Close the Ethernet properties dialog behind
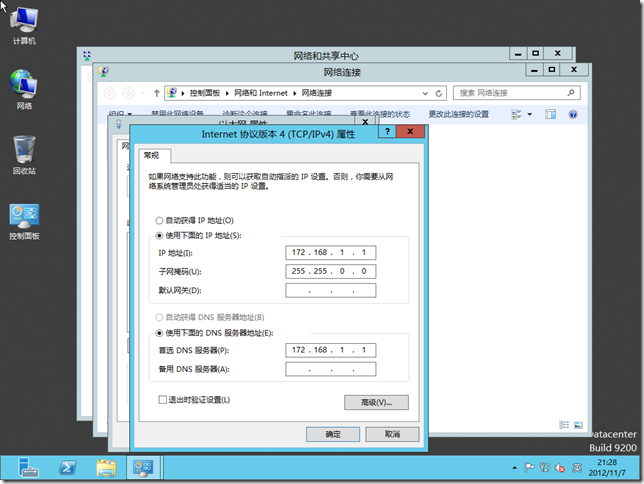 (x=365, y=121)
